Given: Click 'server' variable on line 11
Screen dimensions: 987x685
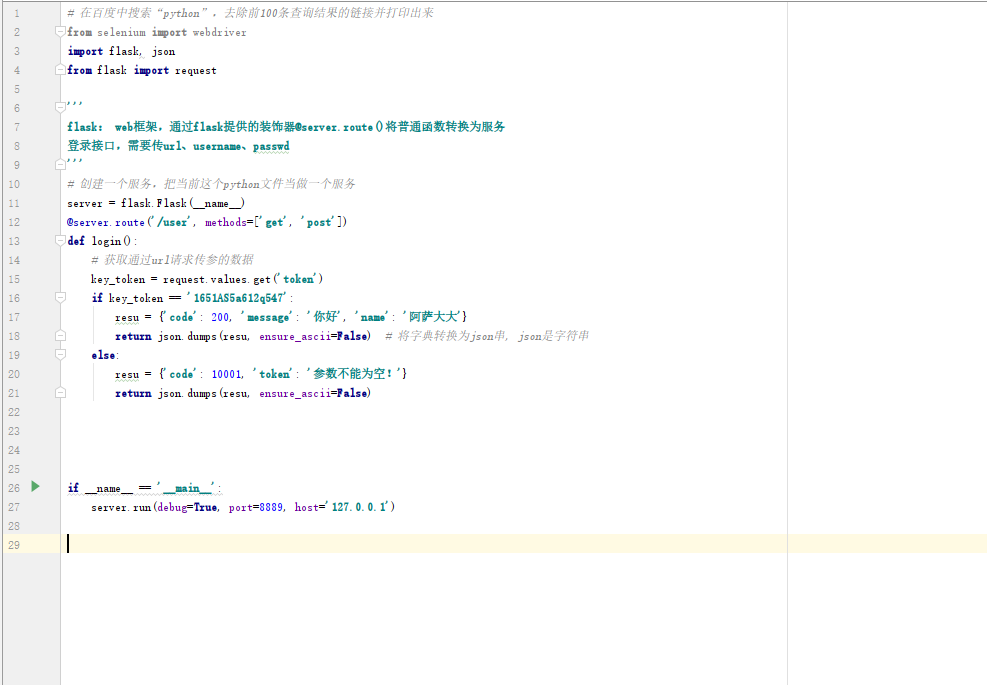Looking at the screenshot, I should (84, 203).
